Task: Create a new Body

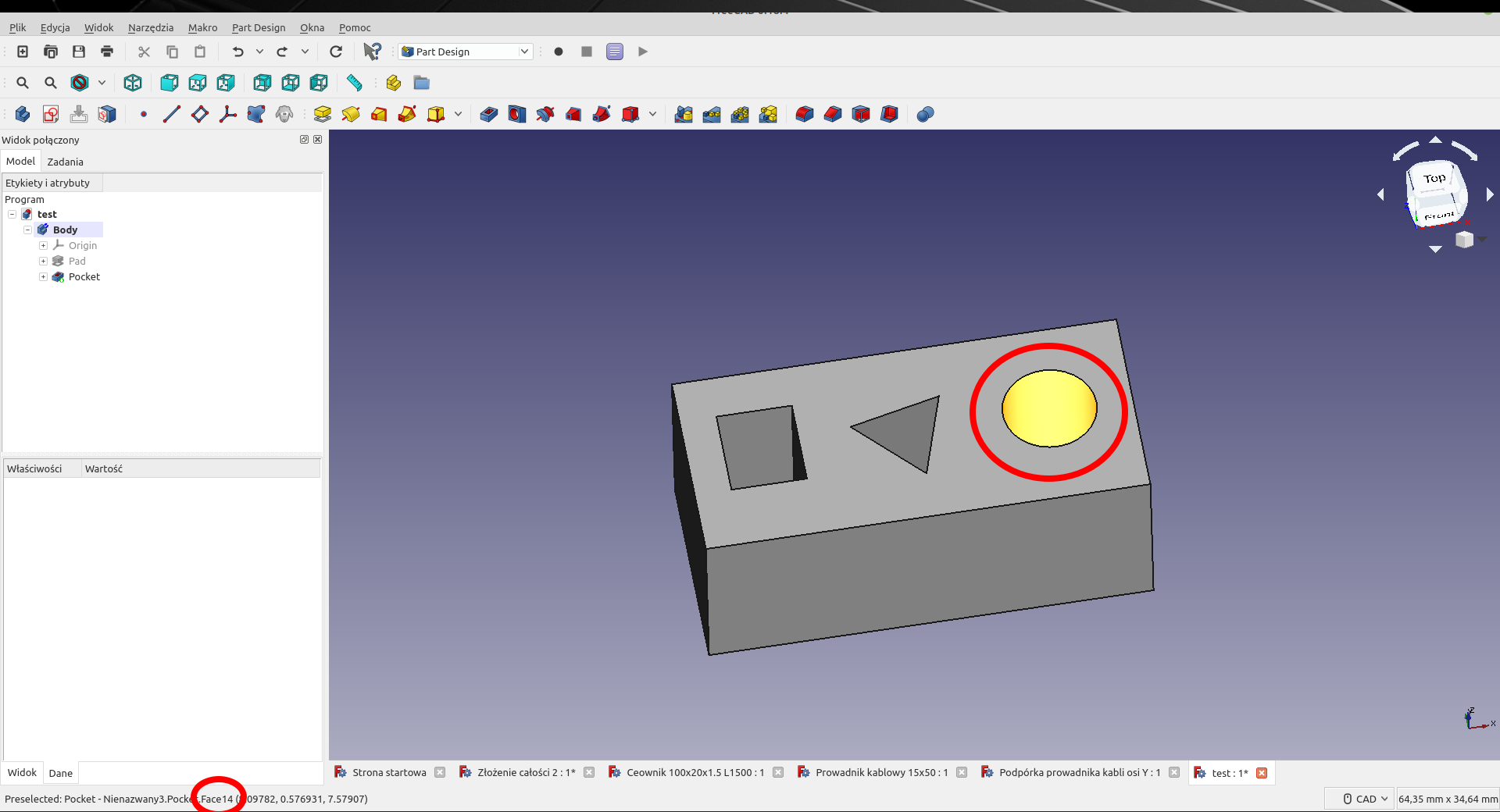Action: point(23,114)
